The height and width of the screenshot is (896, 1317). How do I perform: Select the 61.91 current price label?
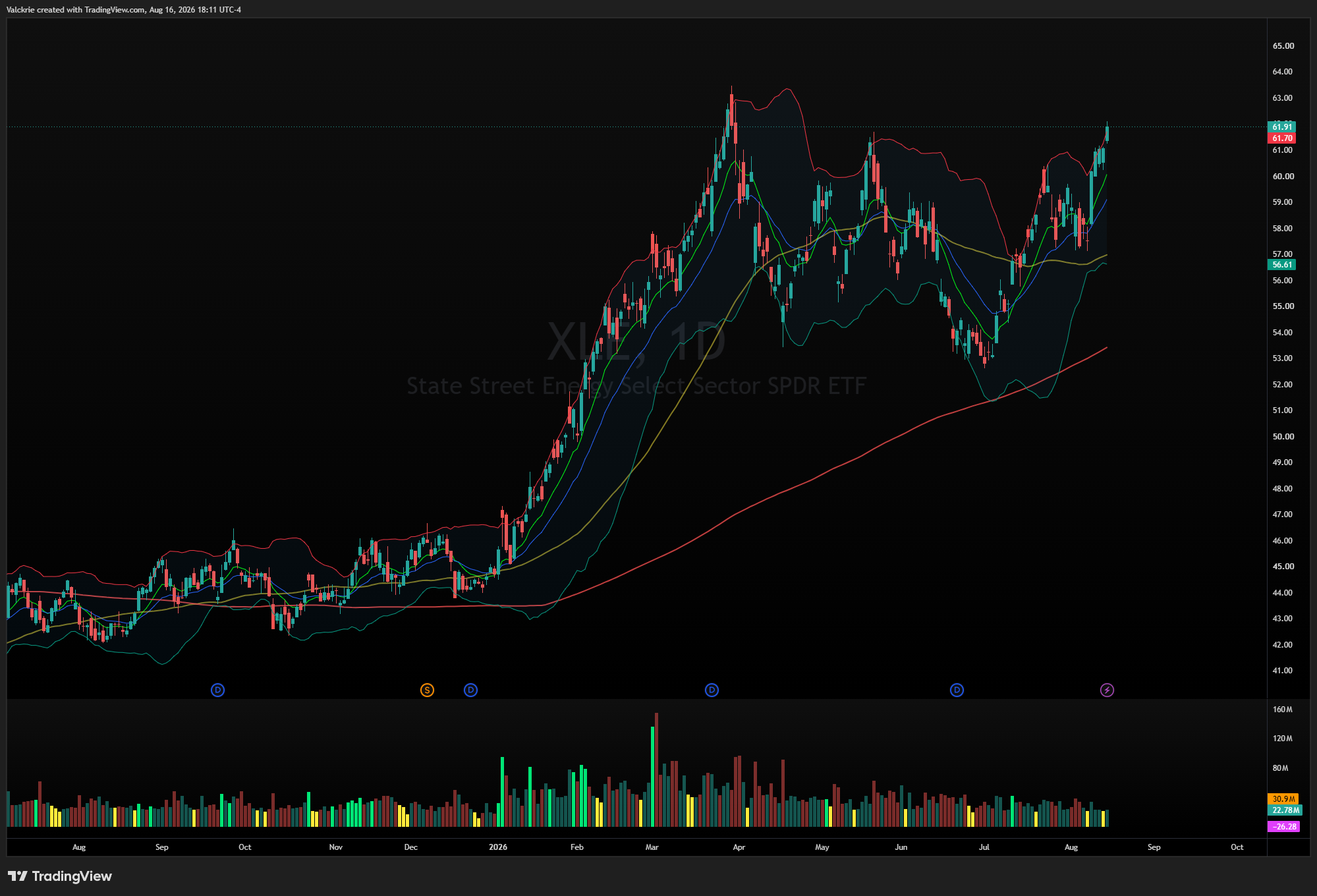[x=1281, y=126]
